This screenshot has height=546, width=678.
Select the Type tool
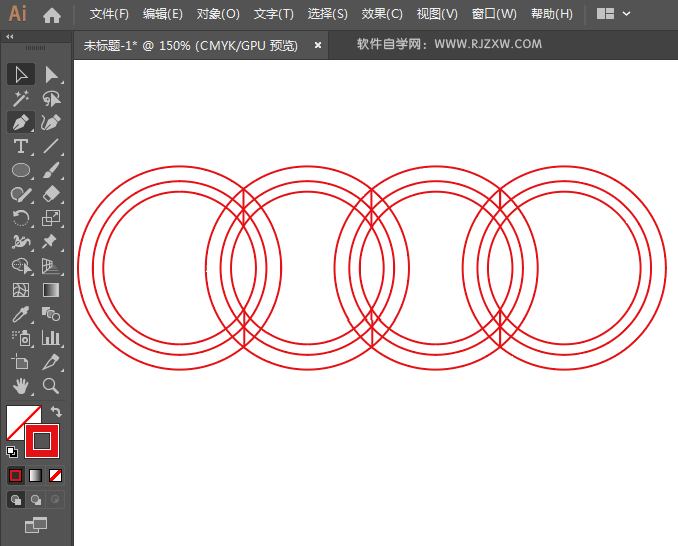coord(21,147)
